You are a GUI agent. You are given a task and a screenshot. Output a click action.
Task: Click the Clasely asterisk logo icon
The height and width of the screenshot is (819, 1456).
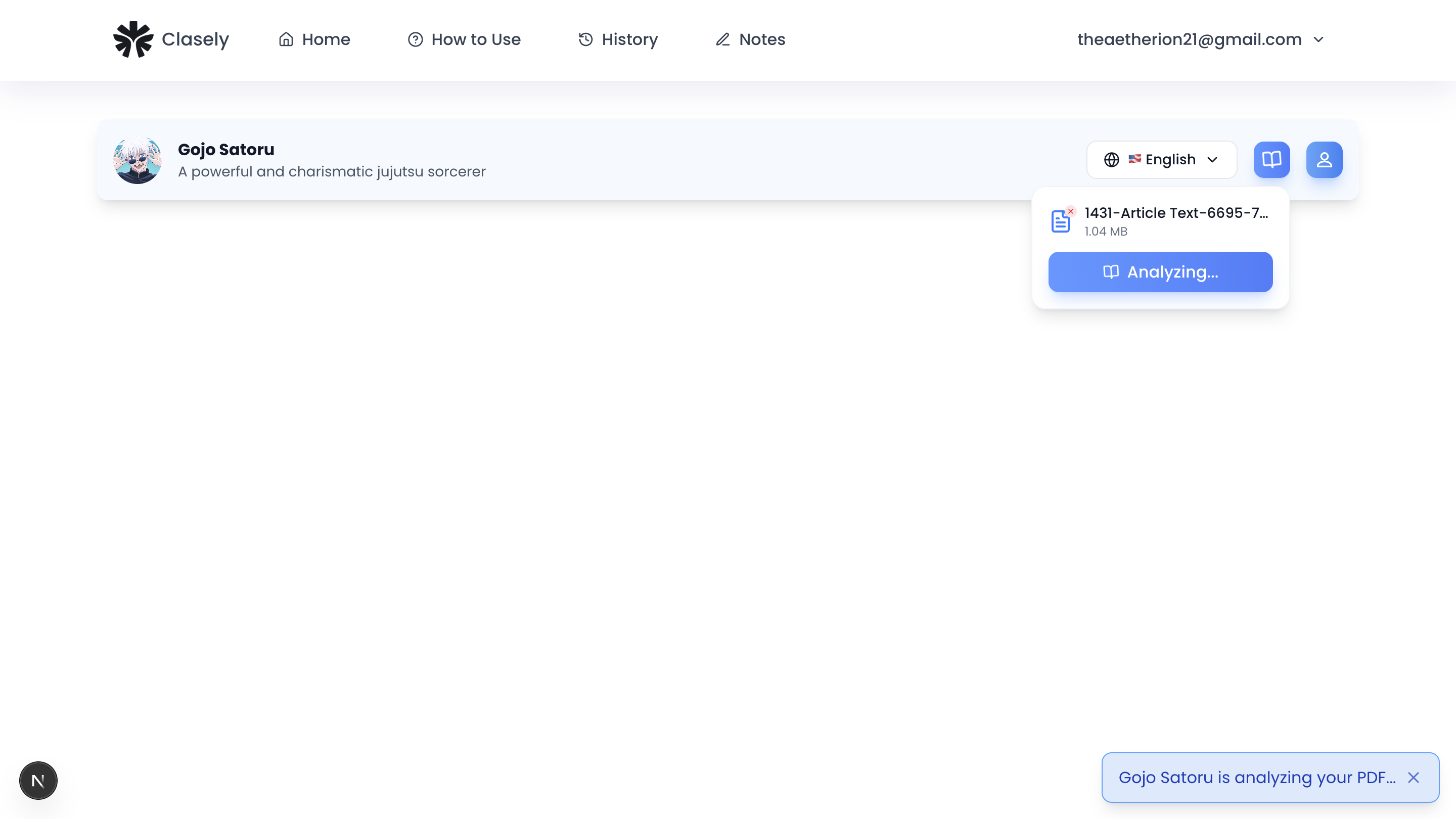point(133,39)
